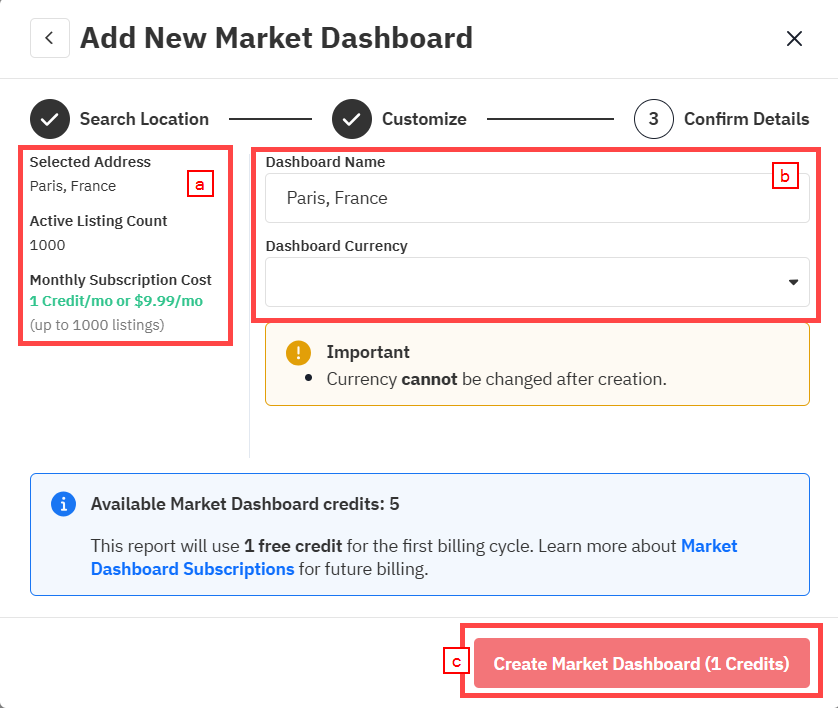Open the Market Dashboard Subscriptions link
The height and width of the screenshot is (708, 838).
pyautogui.click(x=414, y=557)
